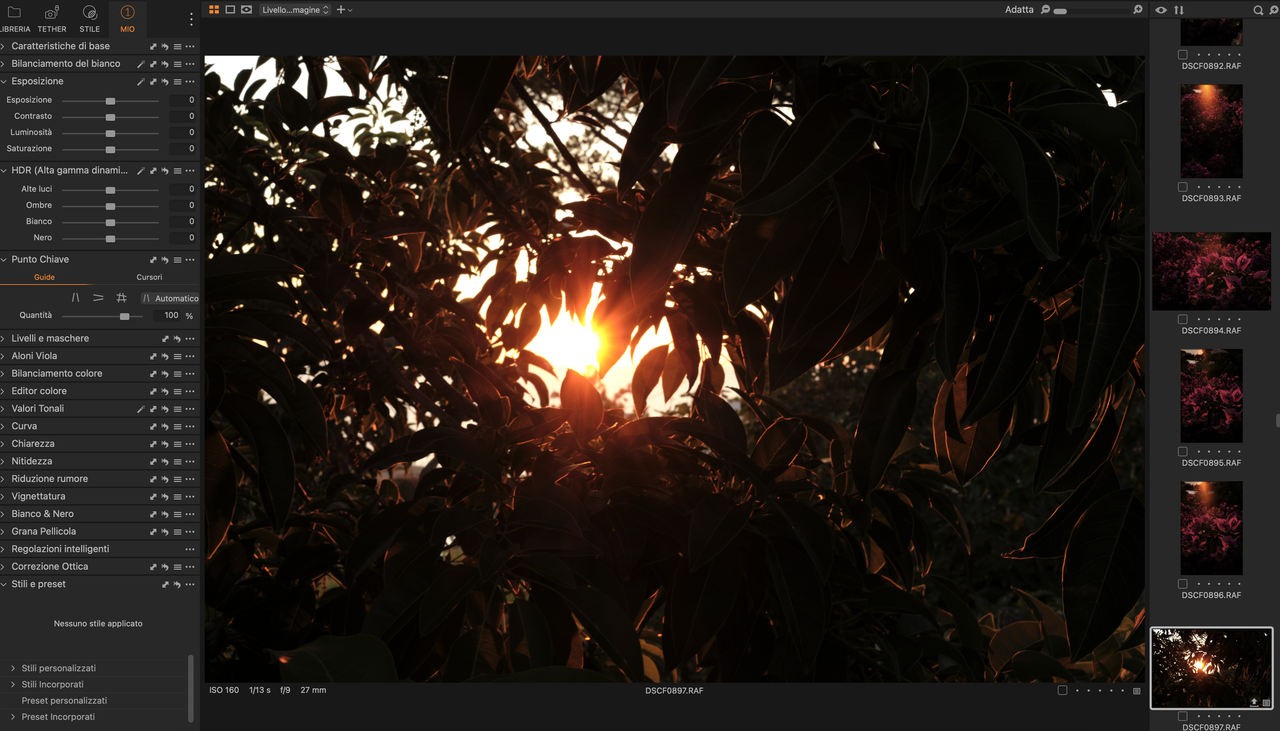
Task: Expand the Curva tool
Action: click(3, 426)
